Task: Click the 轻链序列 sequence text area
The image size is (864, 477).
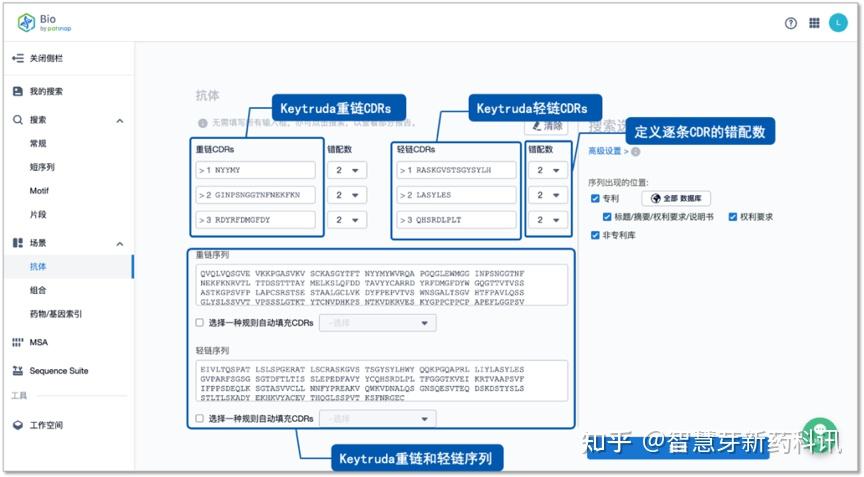Action: point(382,381)
